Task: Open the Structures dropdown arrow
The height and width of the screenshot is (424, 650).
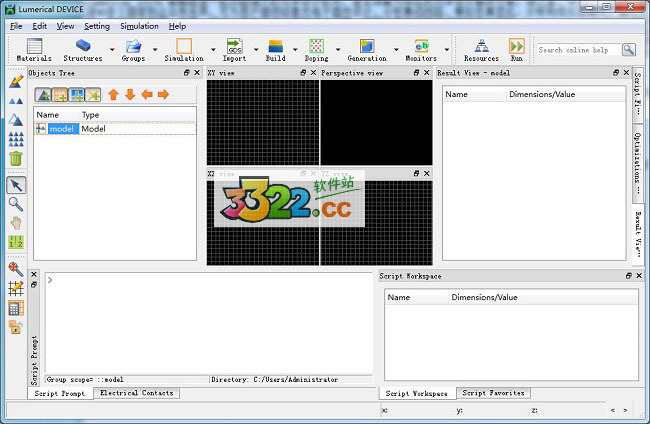Action: tap(112, 50)
